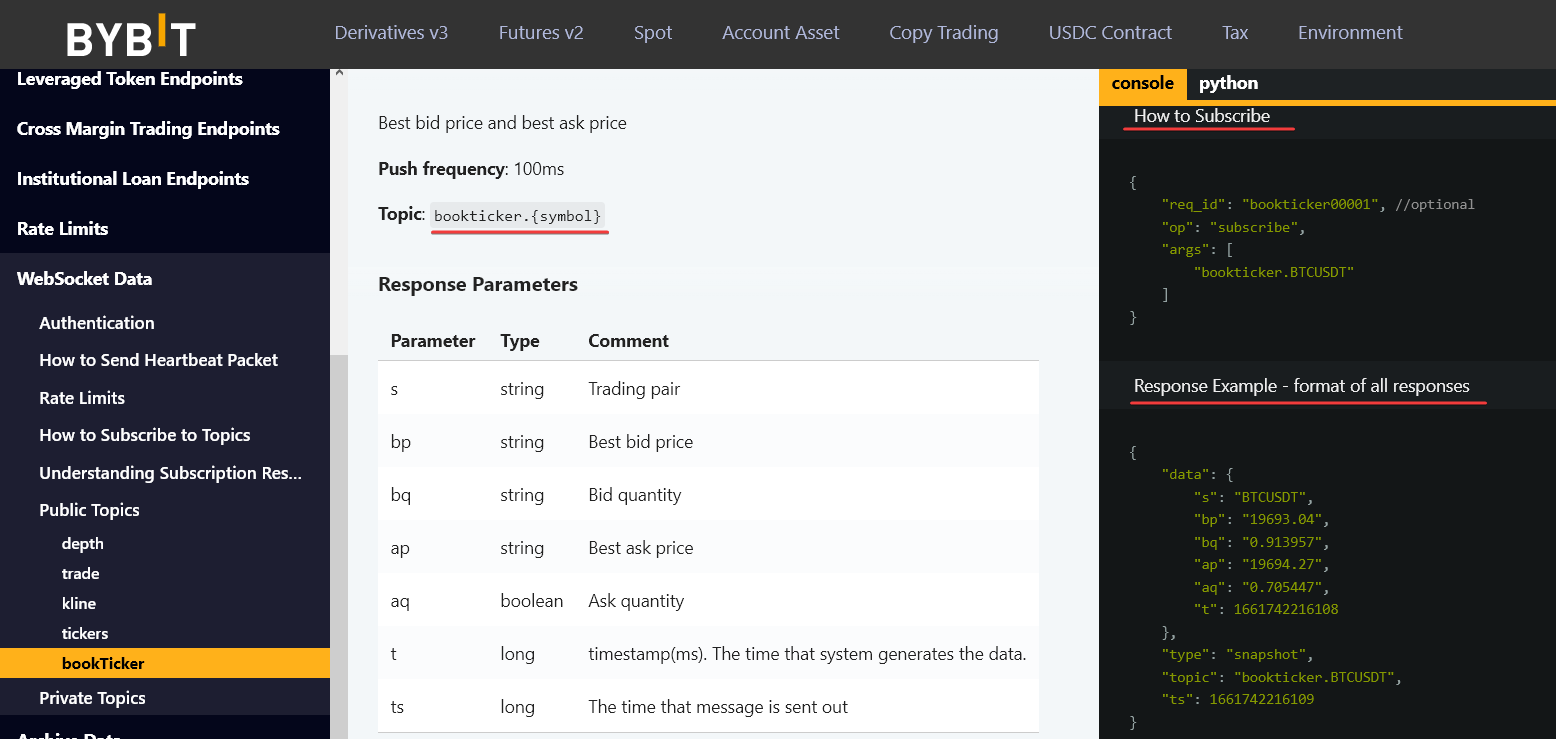This screenshot has height=739, width=1556.
Task: Go to Spot documentation
Action: (653, 33)
